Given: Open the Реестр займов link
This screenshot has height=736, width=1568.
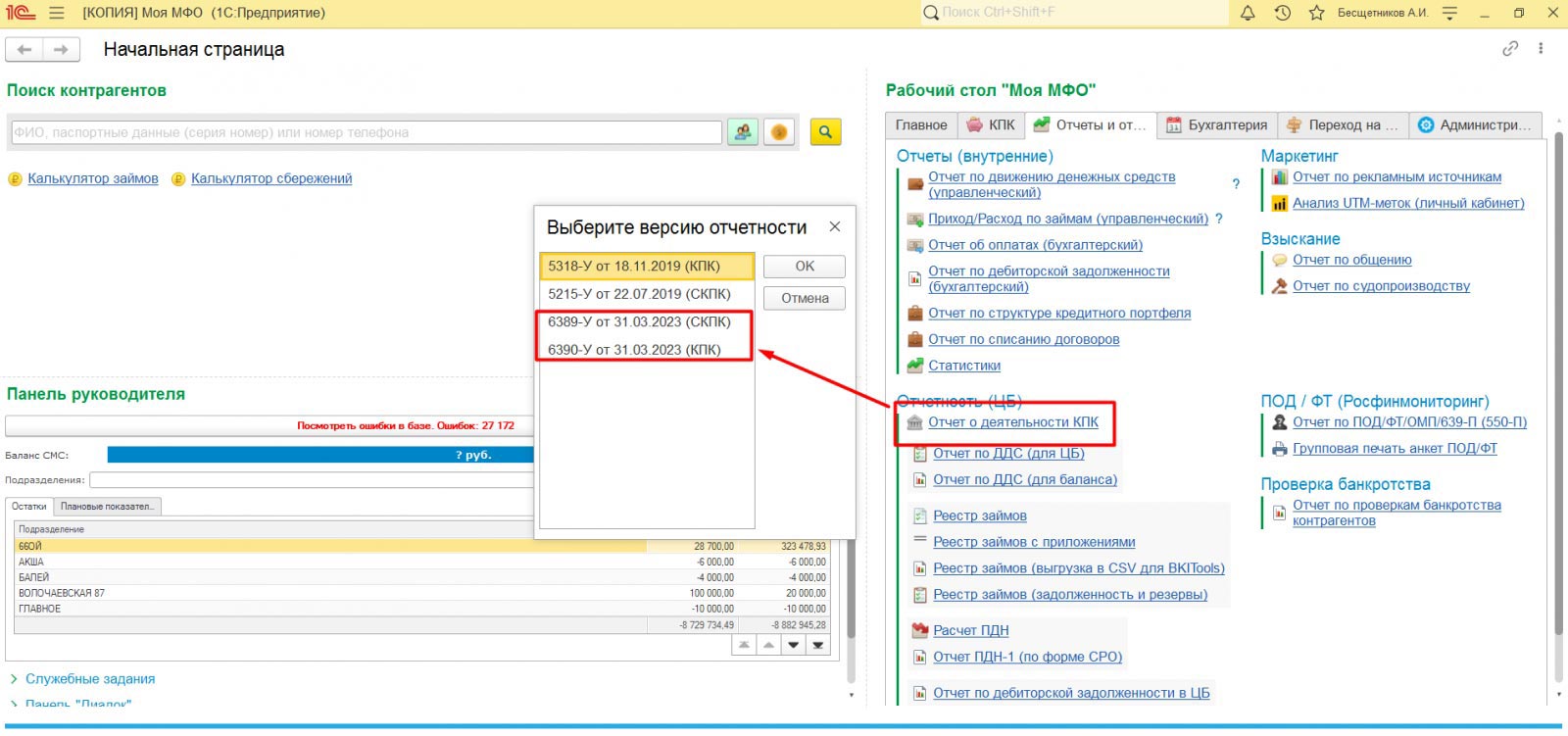Looking at the screenshot, I should (980, 515).
